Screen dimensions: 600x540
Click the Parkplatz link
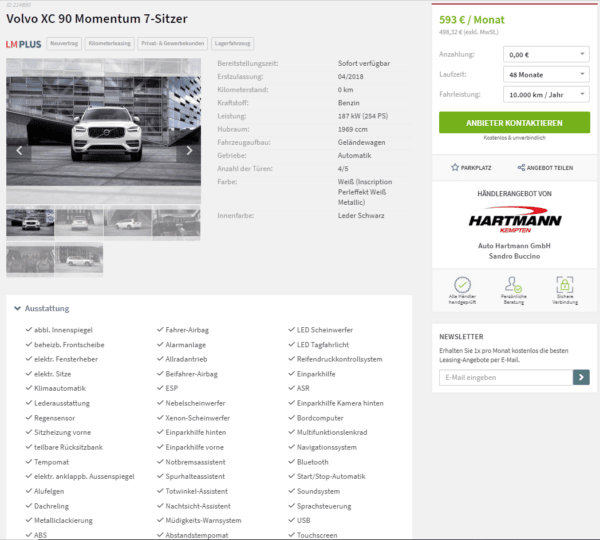point(471,168)
